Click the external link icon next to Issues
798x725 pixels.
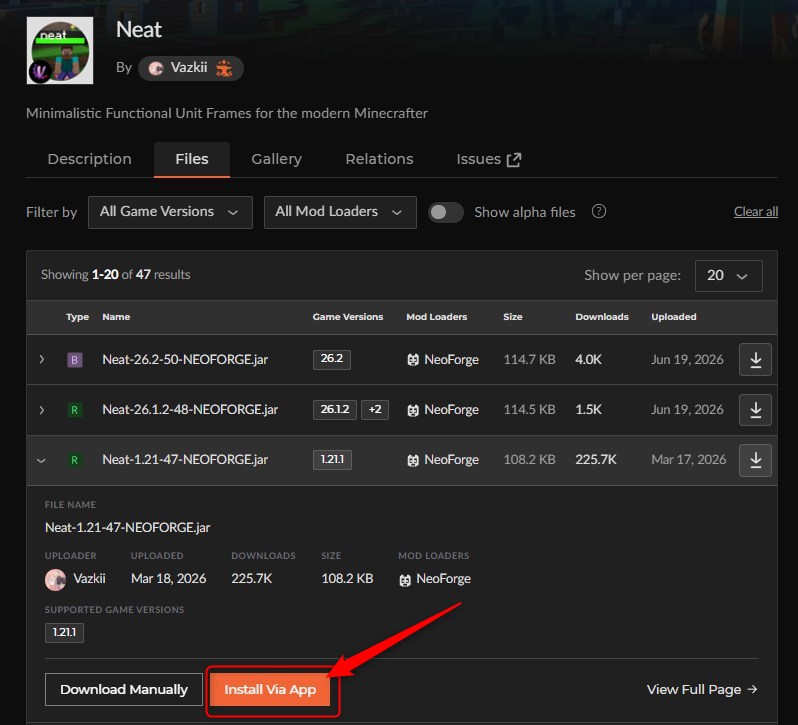tap(514, 160)
